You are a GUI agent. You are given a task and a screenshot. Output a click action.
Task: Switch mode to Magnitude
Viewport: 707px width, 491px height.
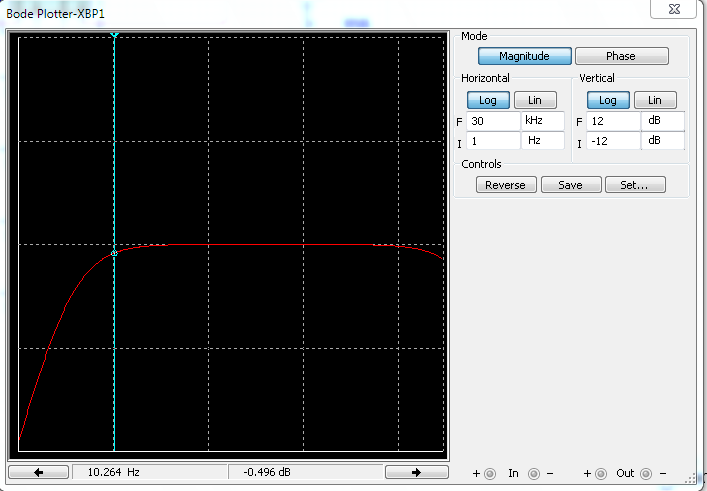(524, 57)
